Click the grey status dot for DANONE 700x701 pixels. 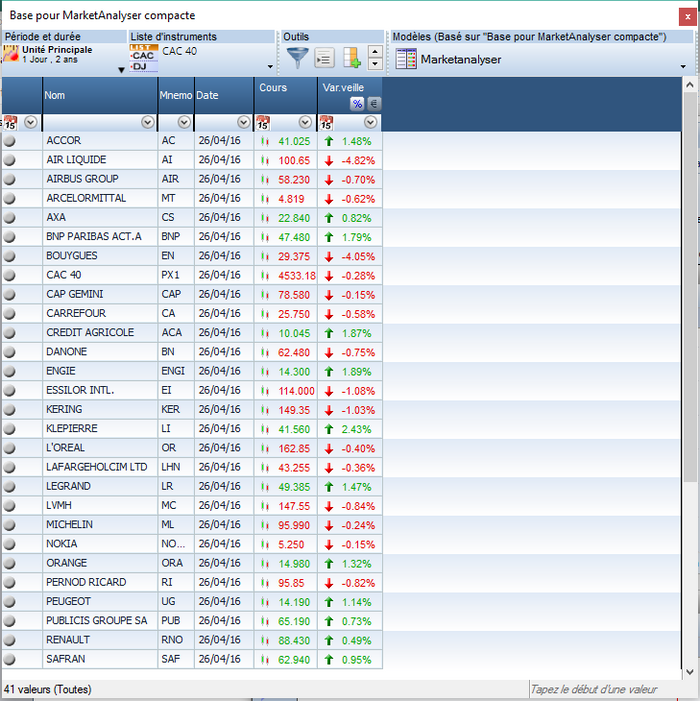[9, 352]
